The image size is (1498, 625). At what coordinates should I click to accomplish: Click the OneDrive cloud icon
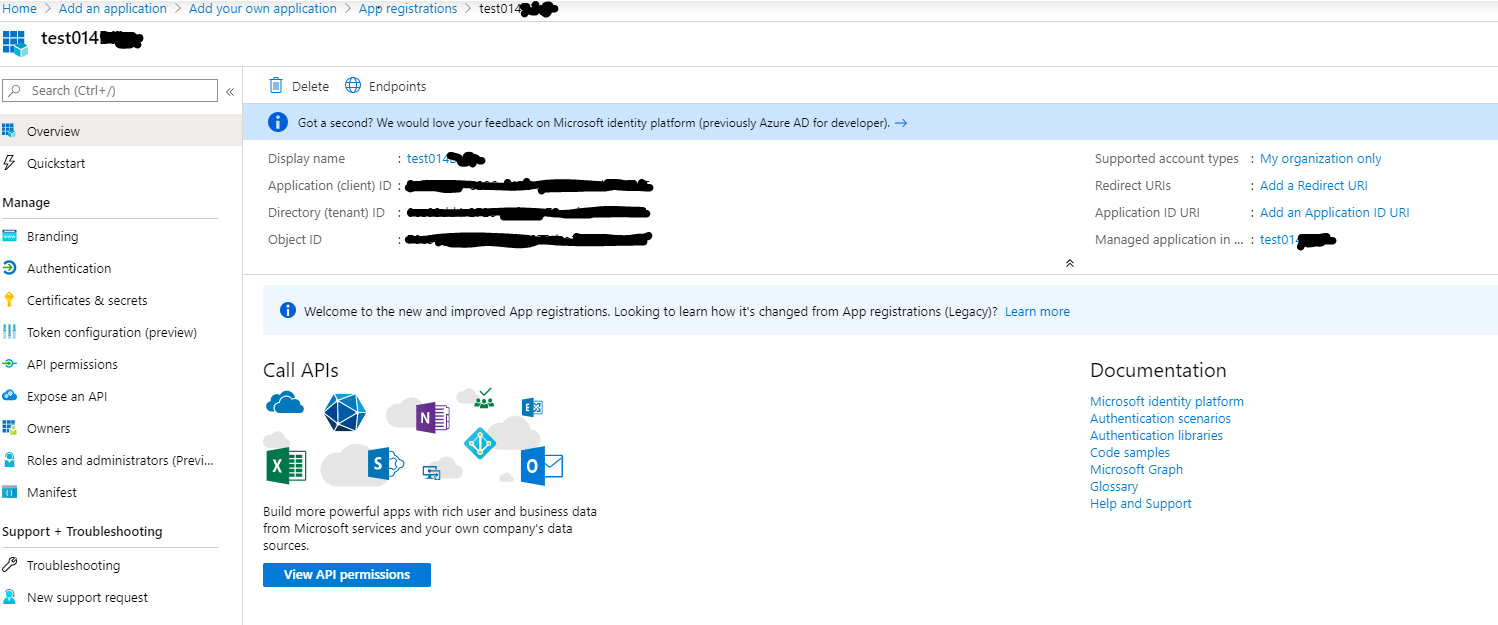tap(285, 402)
